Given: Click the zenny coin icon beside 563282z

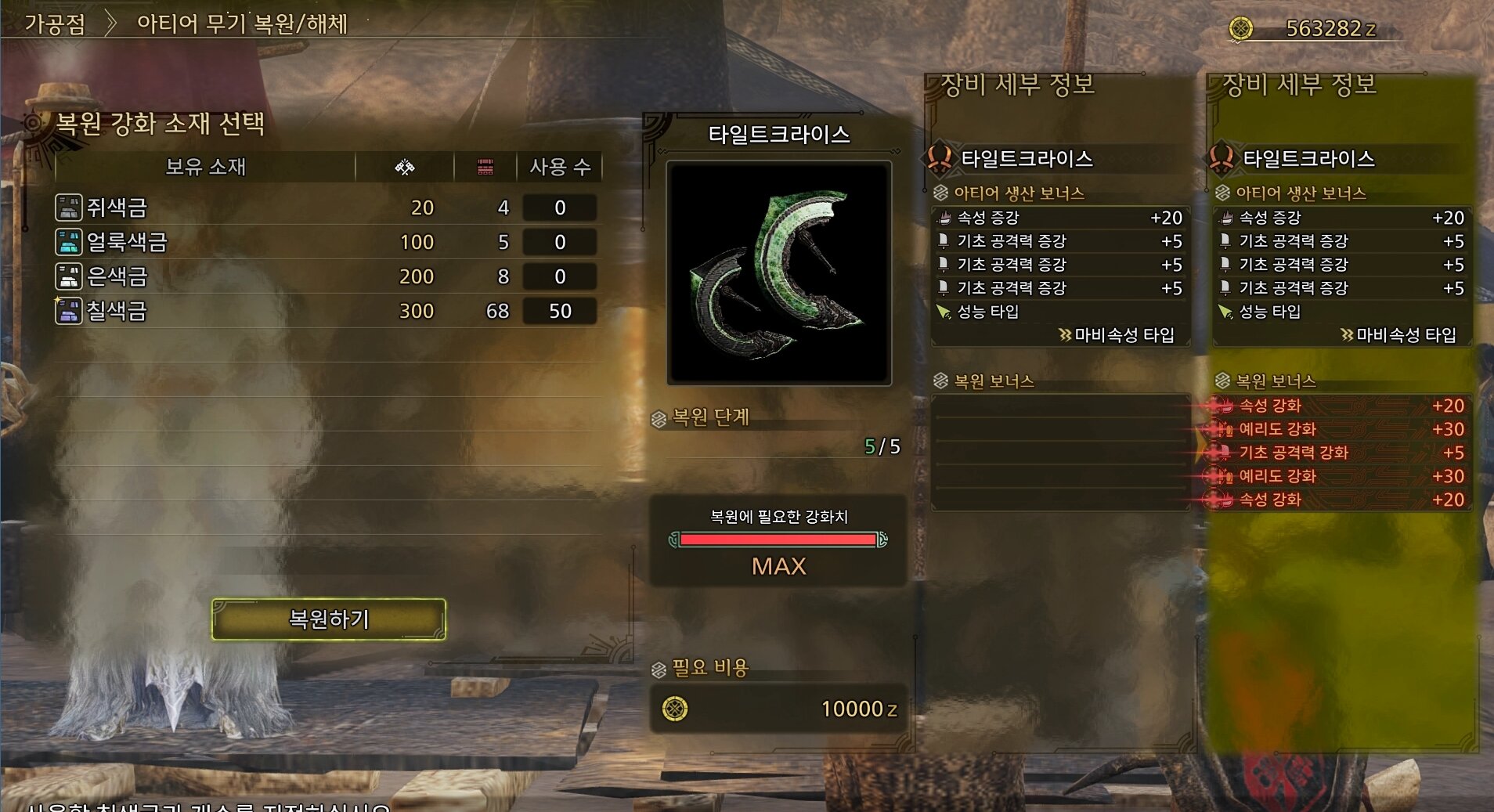Looking at the screenshot, I should pyautogui.click(x=1240, y=29).
